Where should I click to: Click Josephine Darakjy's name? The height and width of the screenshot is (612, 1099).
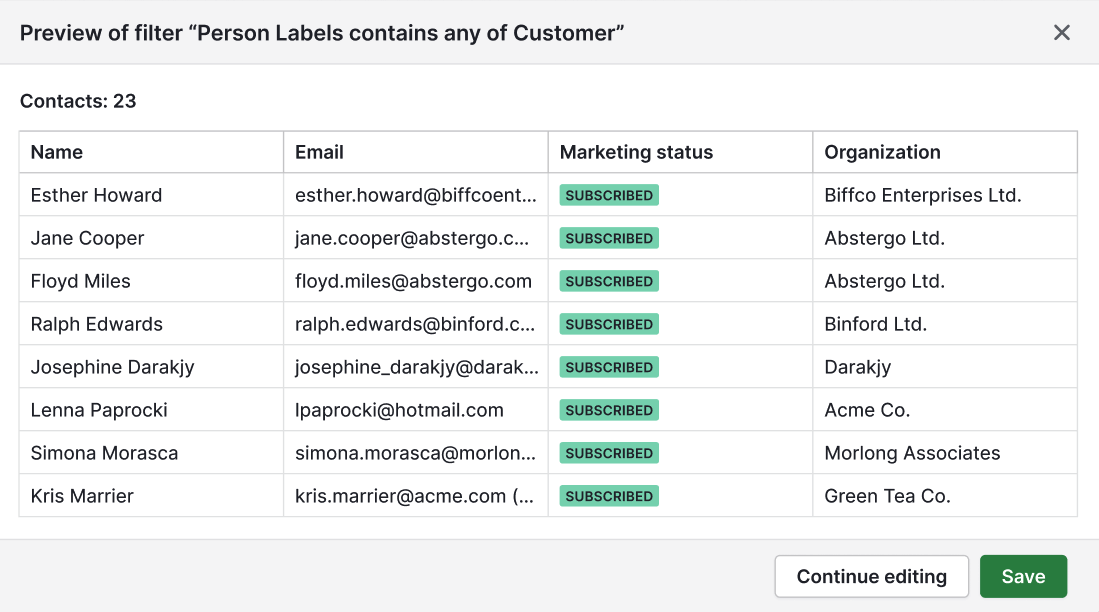click(112, 367)
